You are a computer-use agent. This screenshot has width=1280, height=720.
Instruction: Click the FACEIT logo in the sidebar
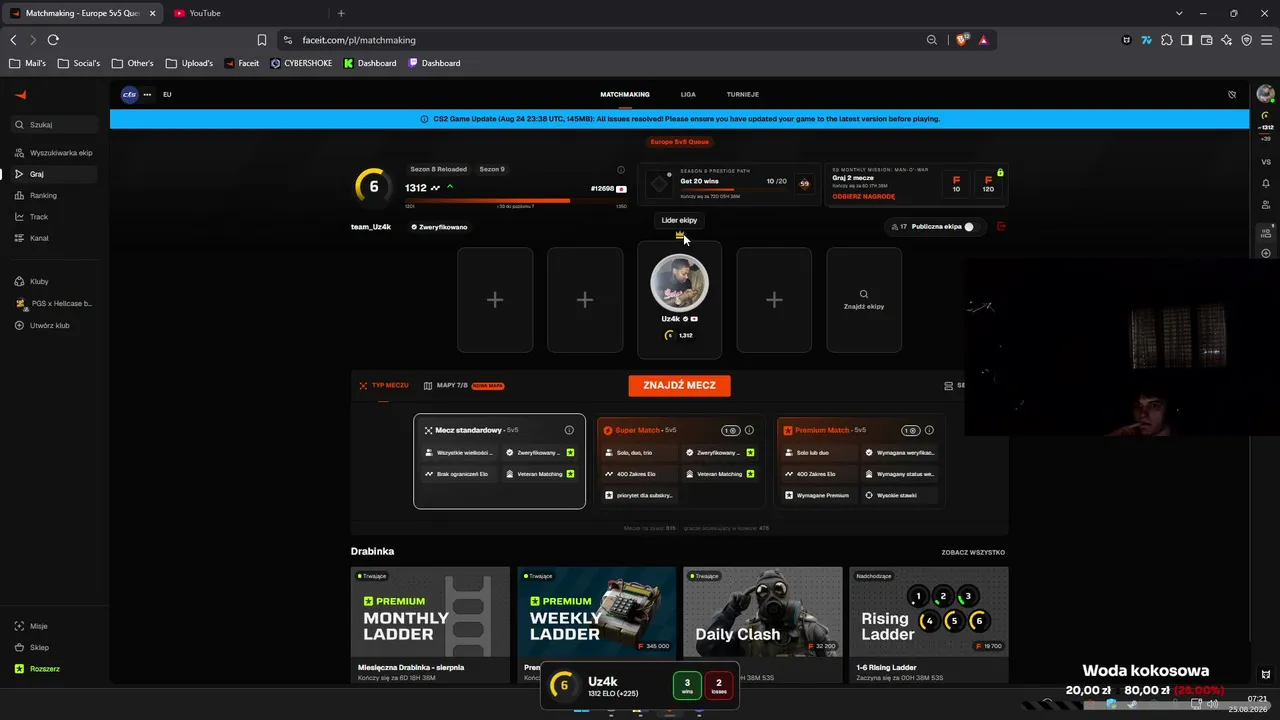pyautogui.click(x=21, y=95)
